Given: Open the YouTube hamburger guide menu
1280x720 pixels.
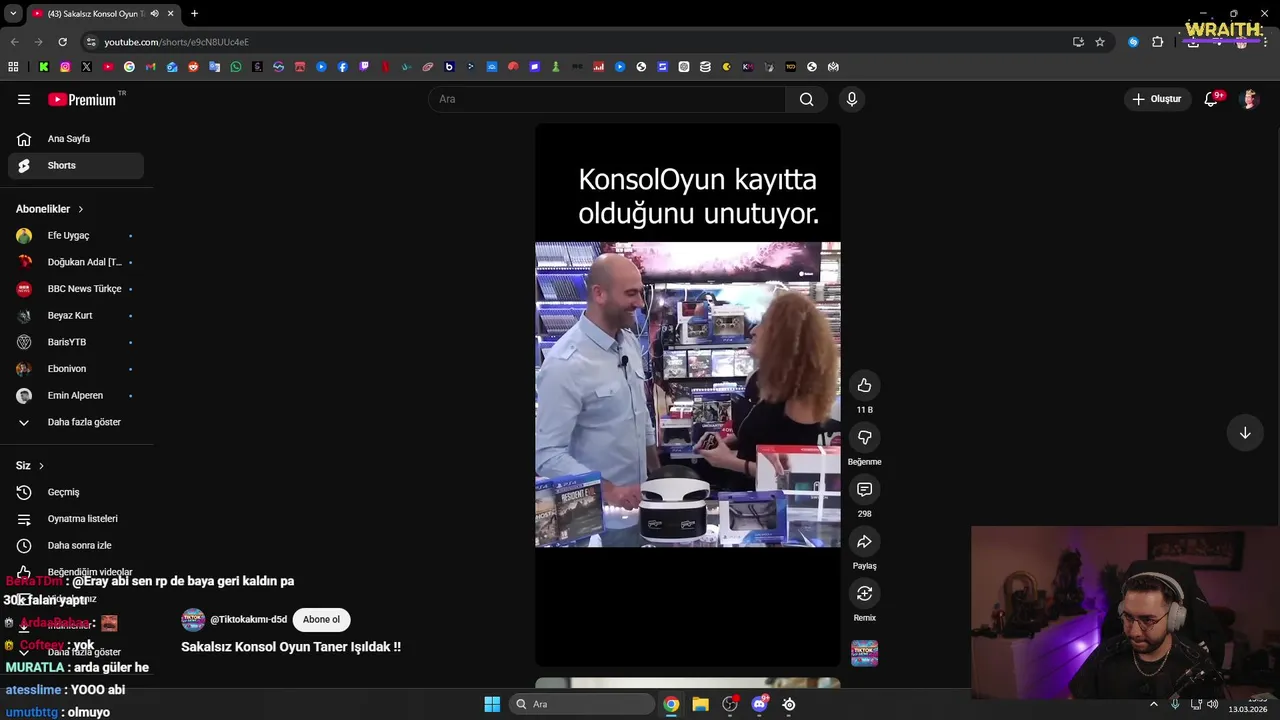Looking at the screenshot, I should (x=24, y=99).
